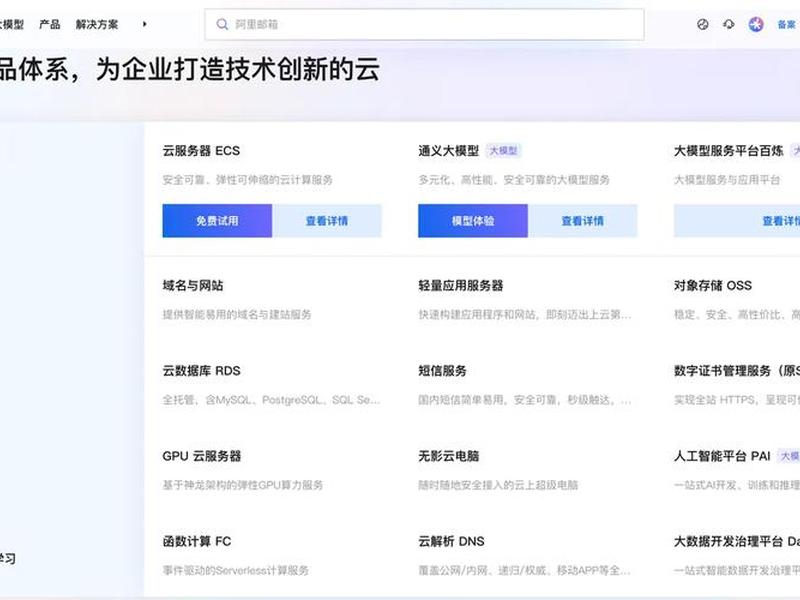This screenshot has width=800, height=600.
Task: Open 对象存储 OSS product
Action: pos(713,286)
